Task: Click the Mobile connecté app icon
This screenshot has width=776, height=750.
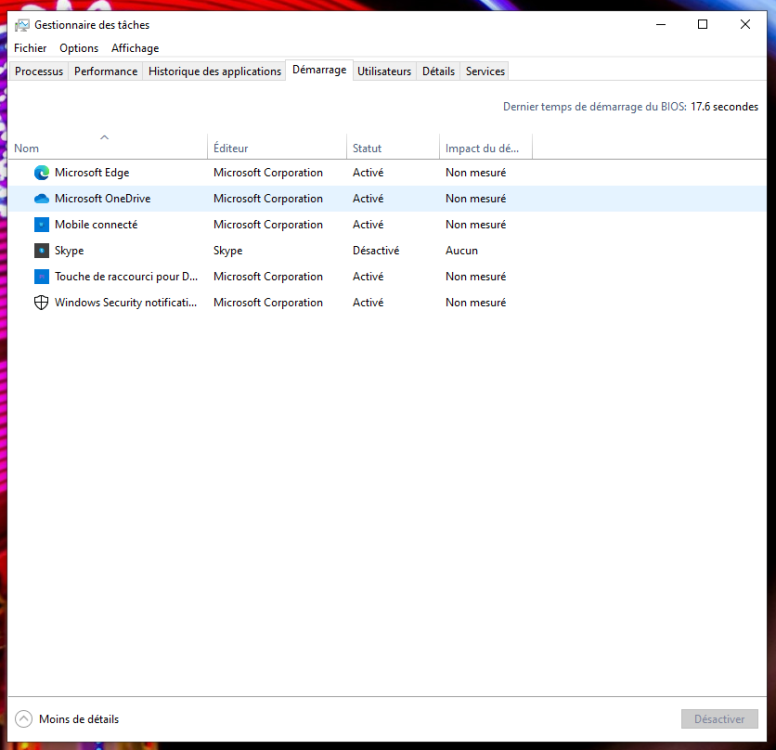Action: tap(42, 225)
